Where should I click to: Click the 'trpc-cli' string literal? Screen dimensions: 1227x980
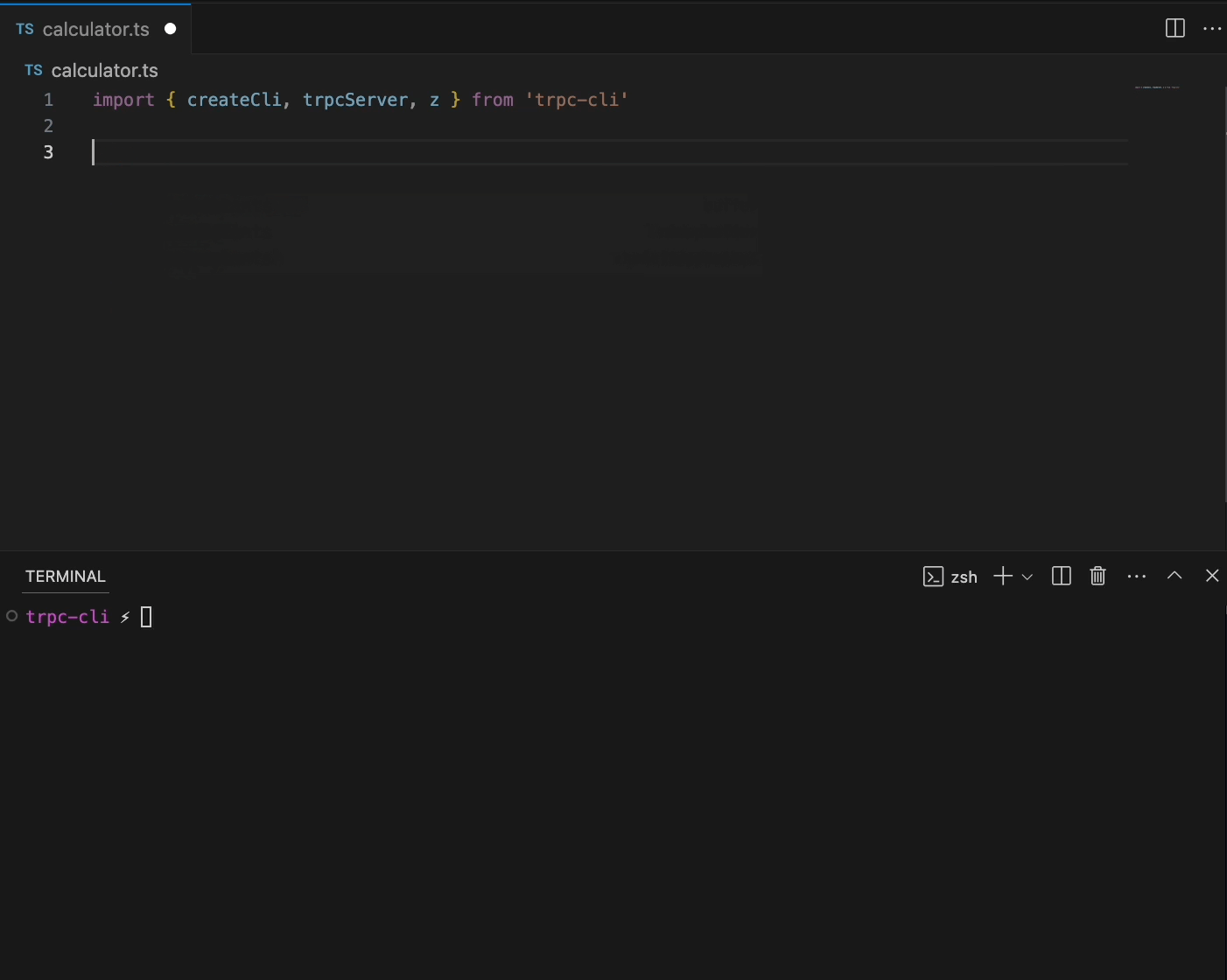click(576, 100)
